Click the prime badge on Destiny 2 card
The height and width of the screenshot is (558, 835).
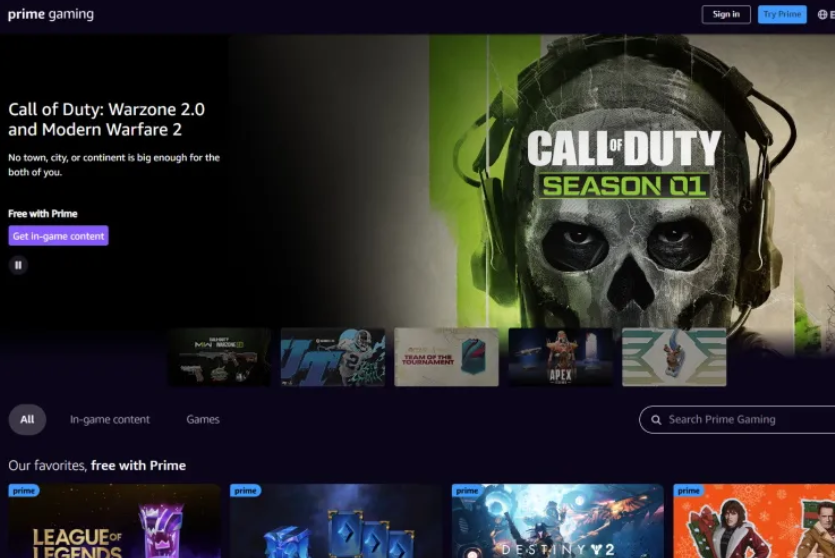pos(467,490)
